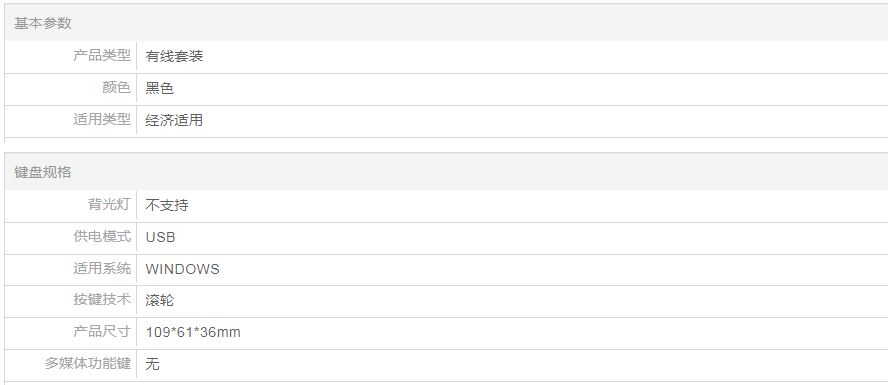Click the 键盘规格 section header

[x=43, y=172]
